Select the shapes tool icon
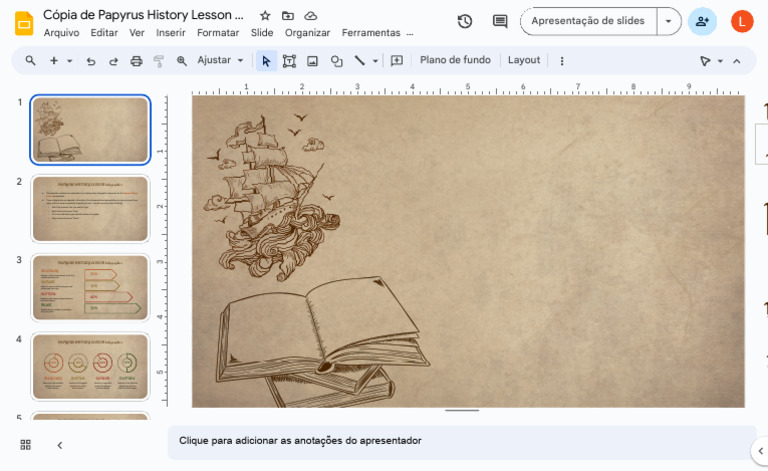The width and height of the screenshot is (768, 471). 336,61
